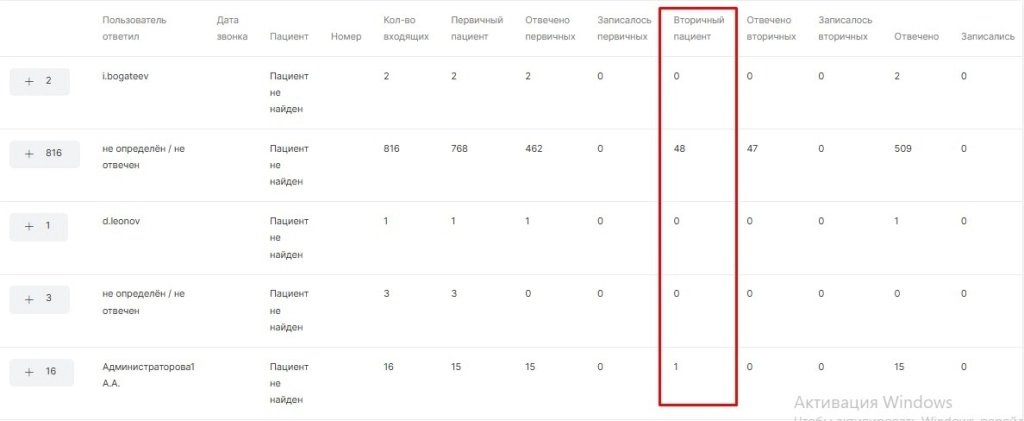Click the 'Номер' column header
The width and height of the screenshot is (1024, 421).
(346, 37)
